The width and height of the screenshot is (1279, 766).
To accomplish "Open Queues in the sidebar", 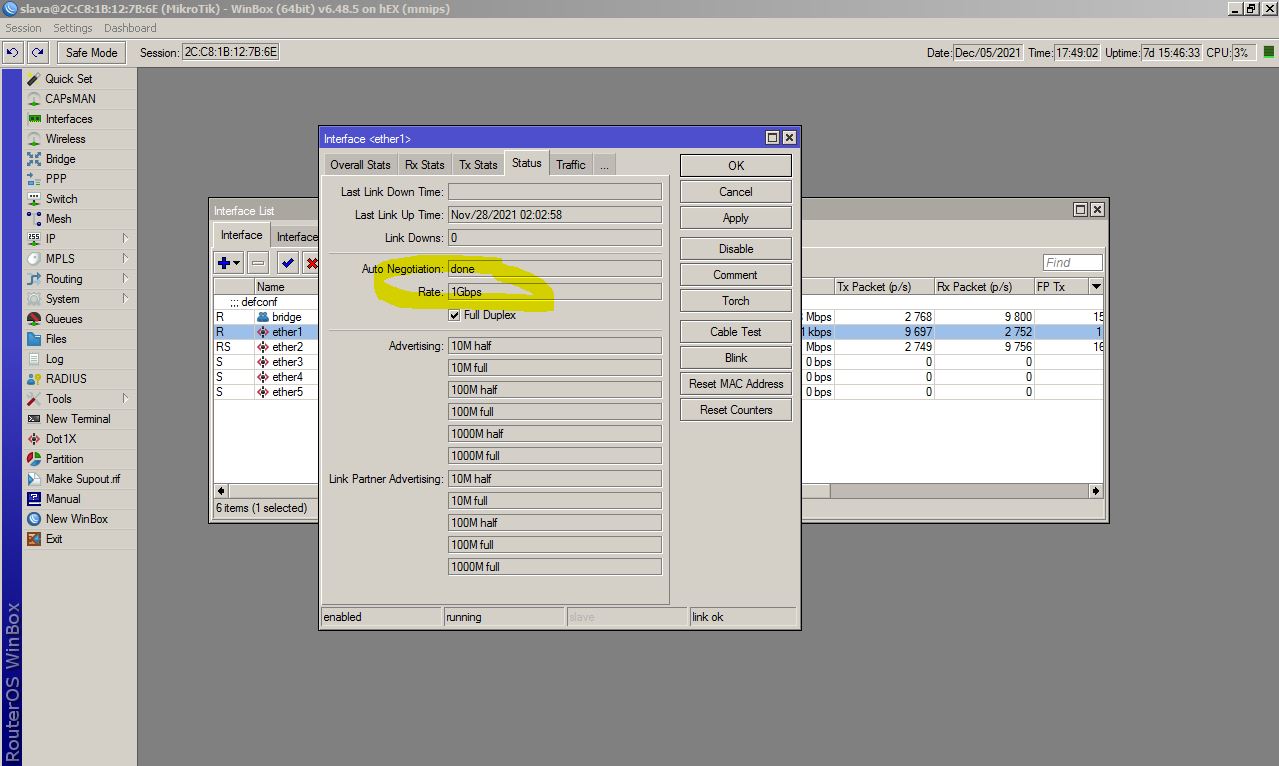I will pos(63,319).
